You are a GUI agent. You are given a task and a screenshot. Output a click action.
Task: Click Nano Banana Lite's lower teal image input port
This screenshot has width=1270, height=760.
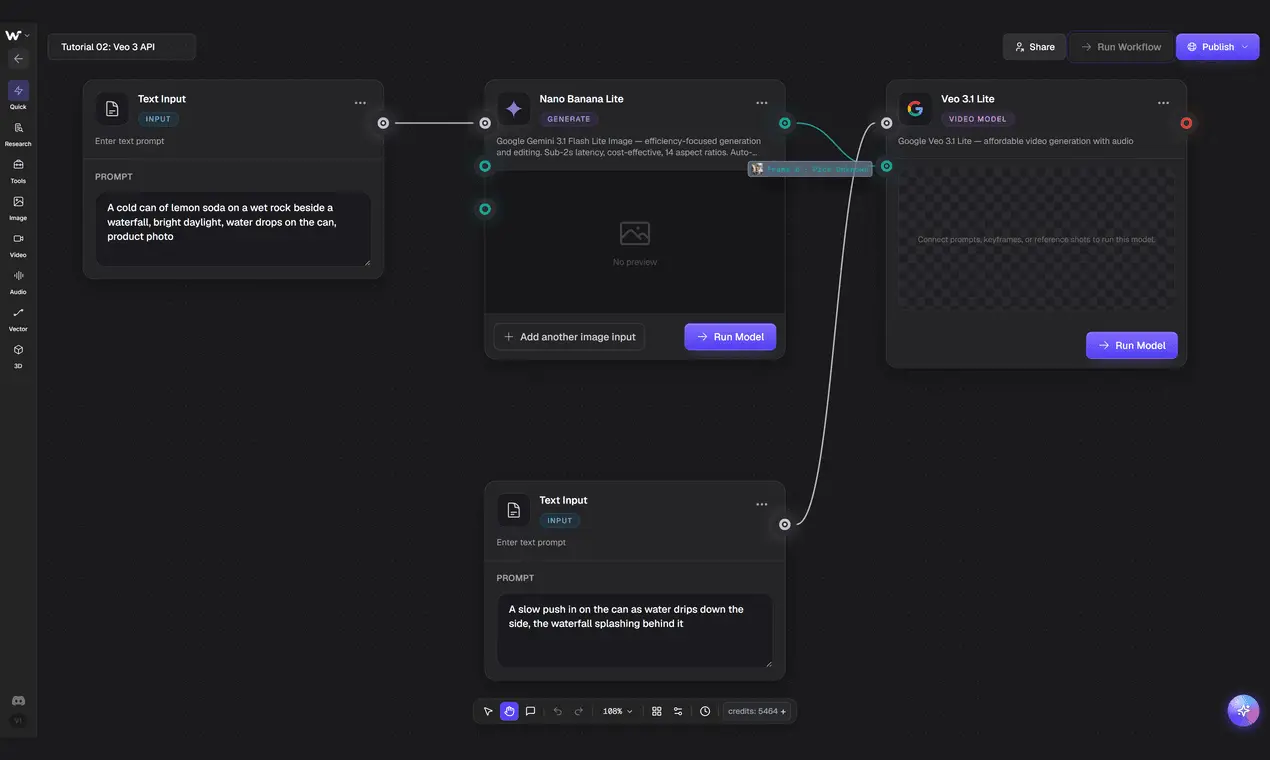[485, 209]
